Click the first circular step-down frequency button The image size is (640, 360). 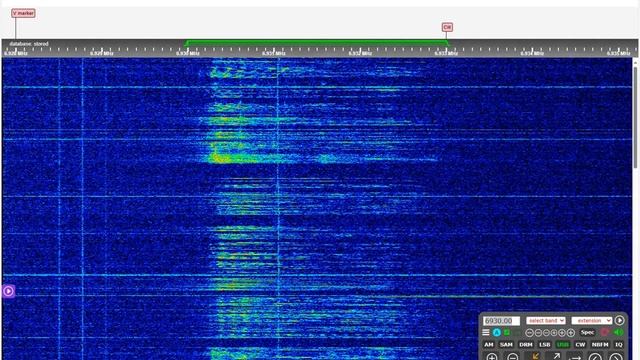point(529,333)
